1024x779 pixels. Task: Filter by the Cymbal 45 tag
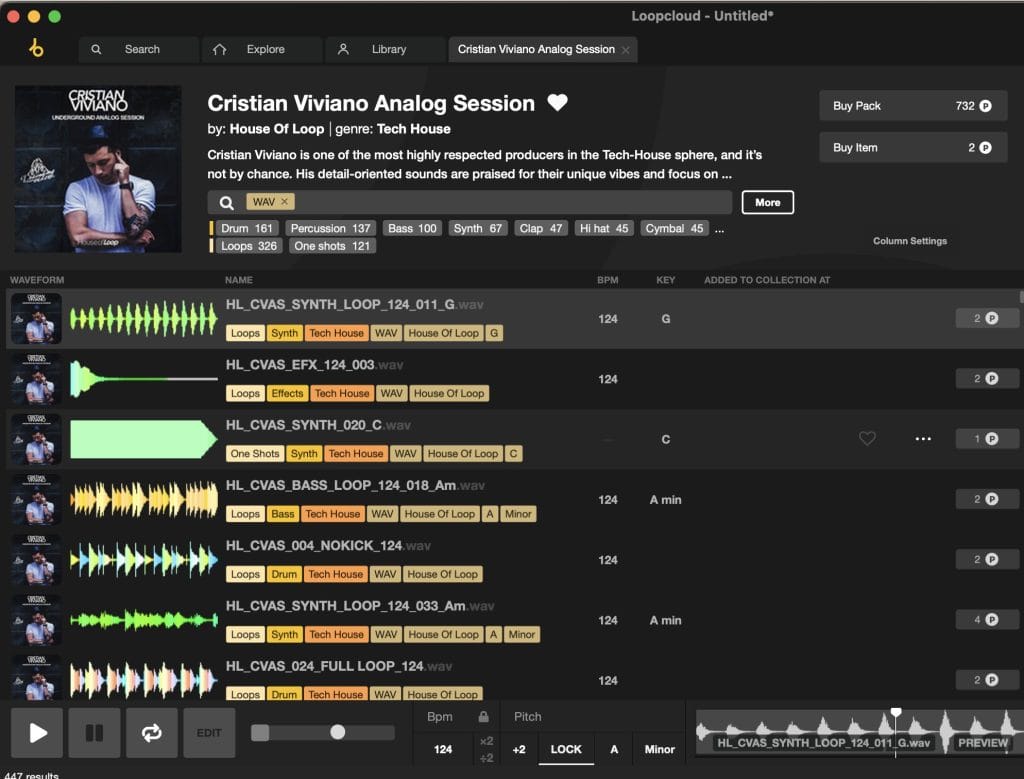(x=675, y=228)
